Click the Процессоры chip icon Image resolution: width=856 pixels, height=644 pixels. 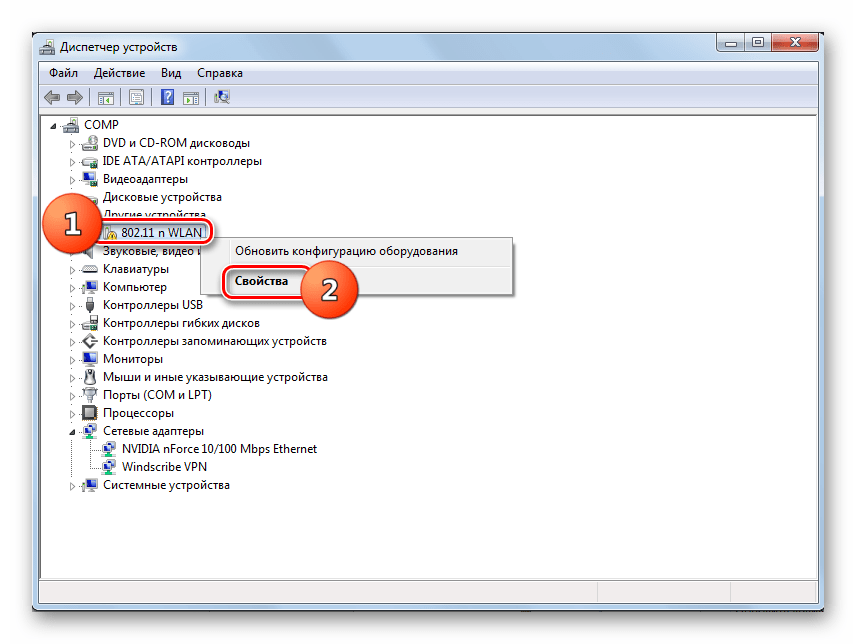pyautogui.click(x=90, y=413)
